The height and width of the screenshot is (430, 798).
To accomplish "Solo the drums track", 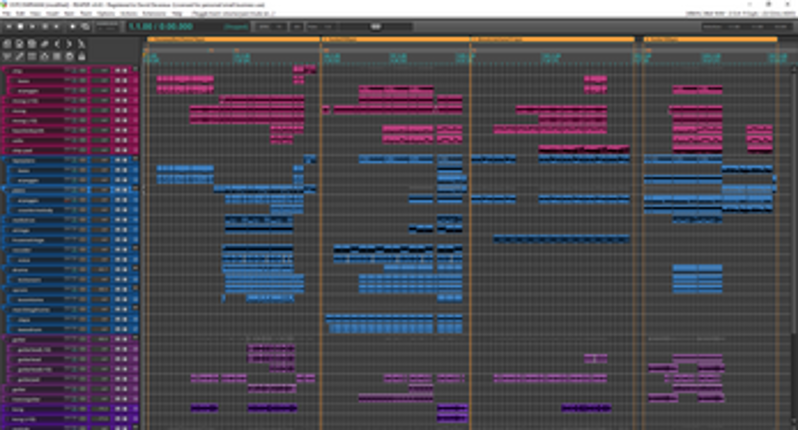I will 124,270.
